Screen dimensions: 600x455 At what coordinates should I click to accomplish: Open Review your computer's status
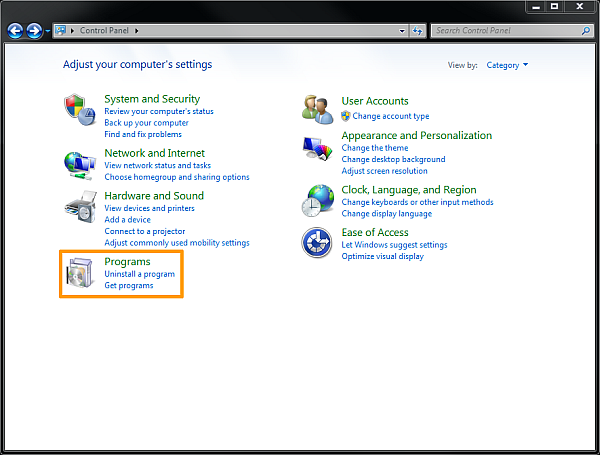point(159,111)
